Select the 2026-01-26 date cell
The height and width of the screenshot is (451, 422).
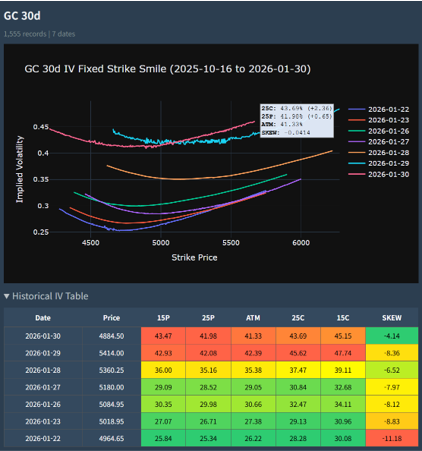click(x=43, y=404)
